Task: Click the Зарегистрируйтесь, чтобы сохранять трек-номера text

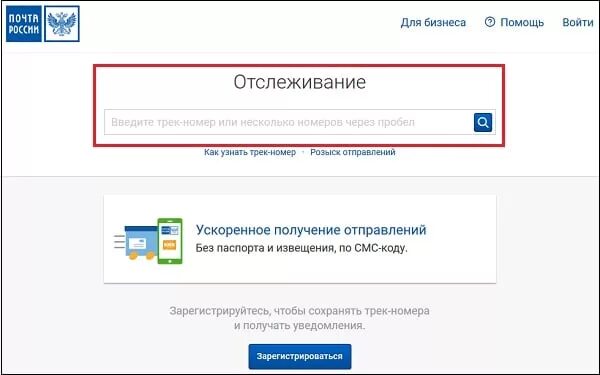Action: (x=299, y=311)
